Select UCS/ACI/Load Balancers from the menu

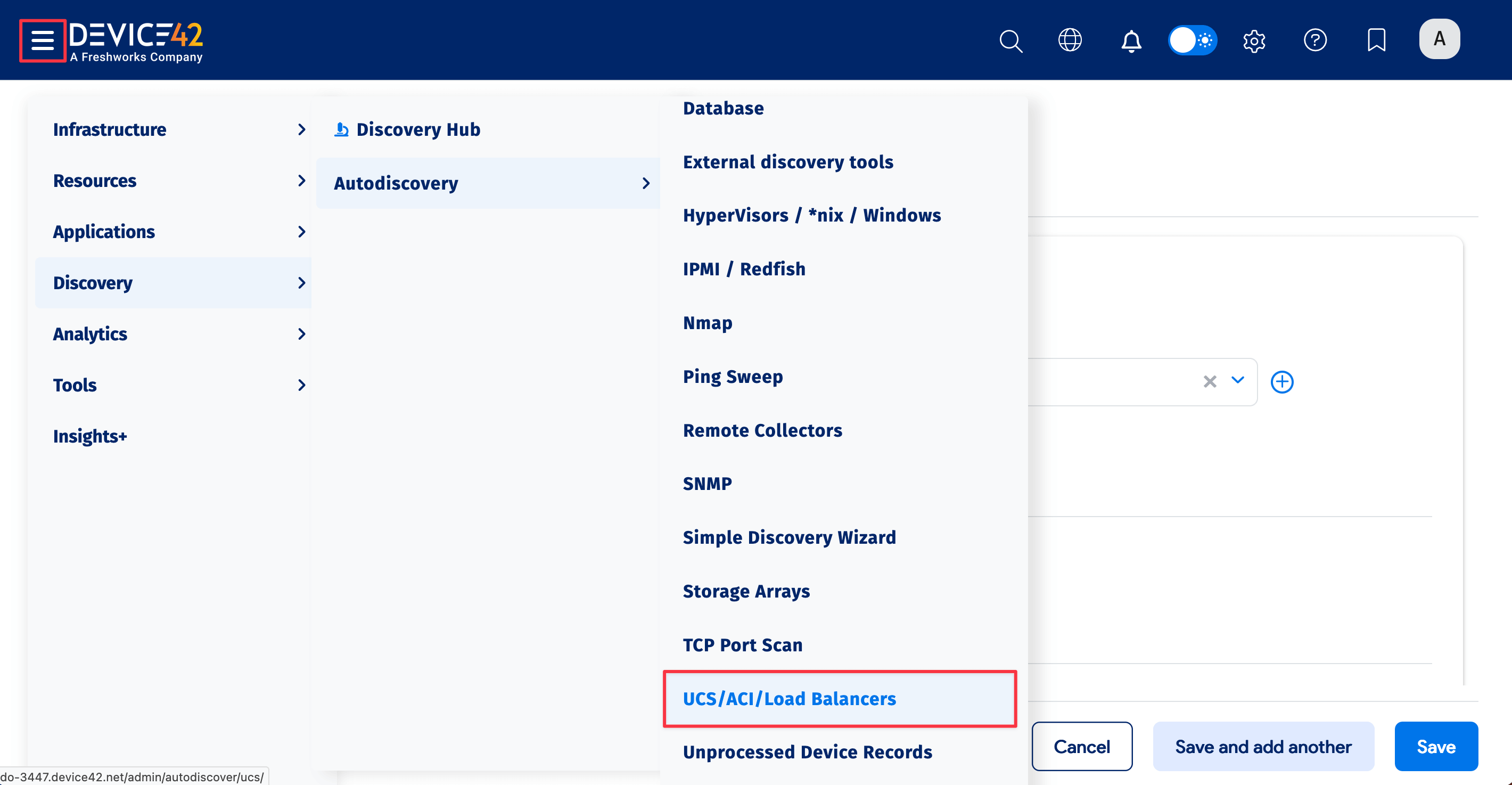(x=789, y=699)
